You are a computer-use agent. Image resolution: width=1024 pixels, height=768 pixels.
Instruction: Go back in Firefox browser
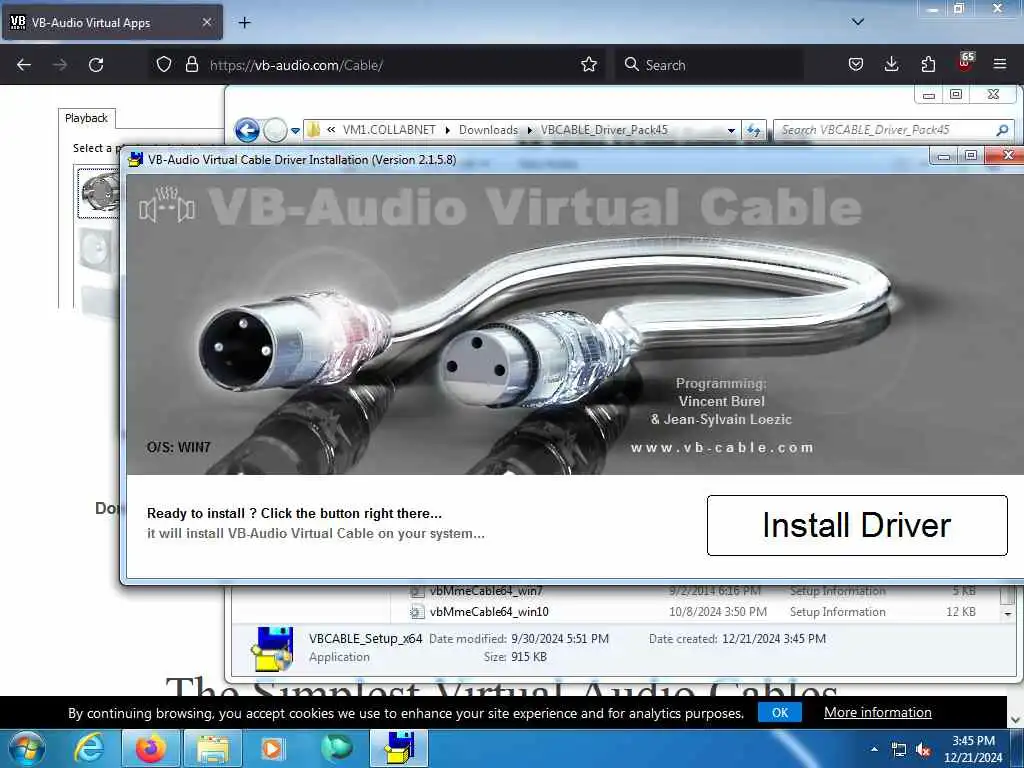pos(24,65)
